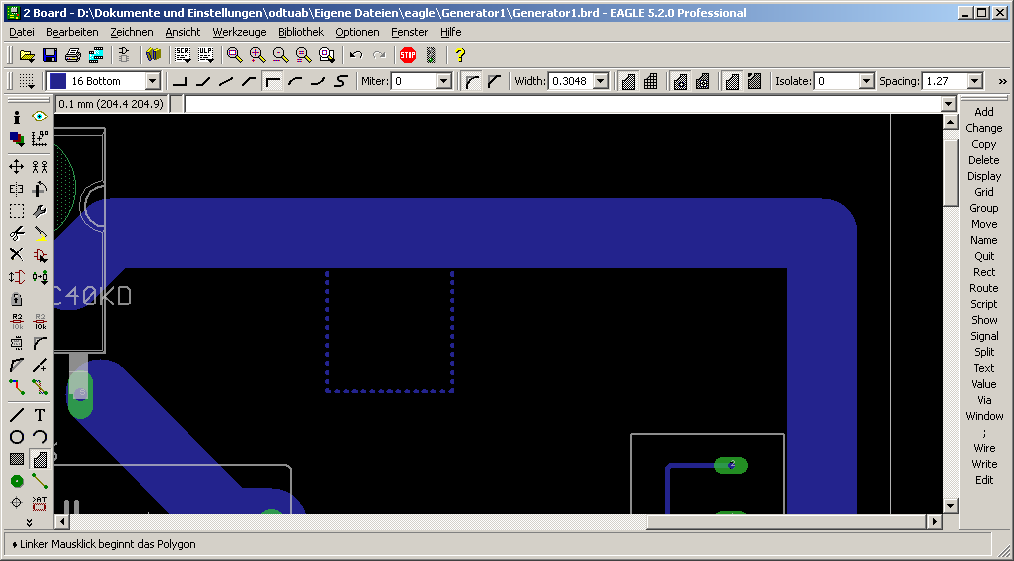Open the Datei menu
Viewport: 1014px width, 561px height.
(22, 32)
